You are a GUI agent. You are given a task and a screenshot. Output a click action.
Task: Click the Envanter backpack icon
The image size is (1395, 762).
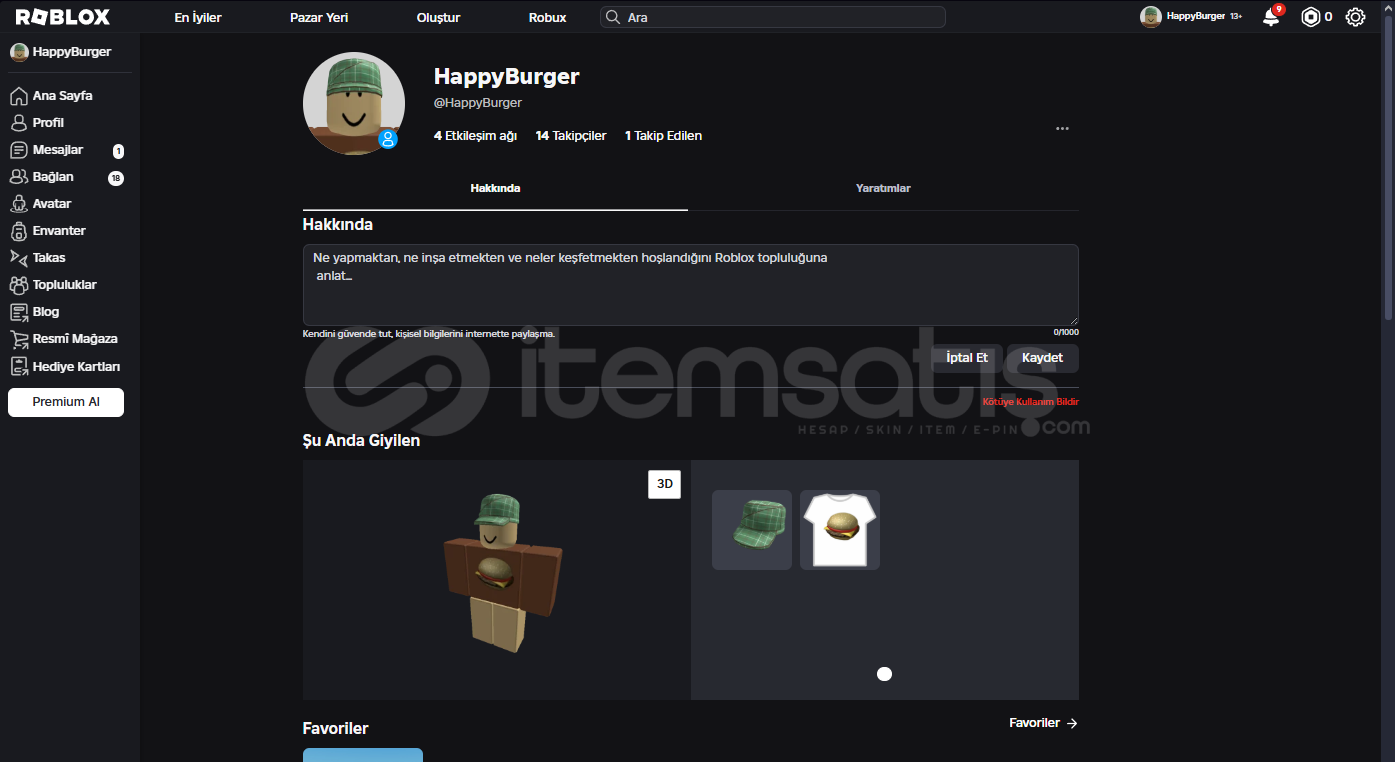point(18,231)
